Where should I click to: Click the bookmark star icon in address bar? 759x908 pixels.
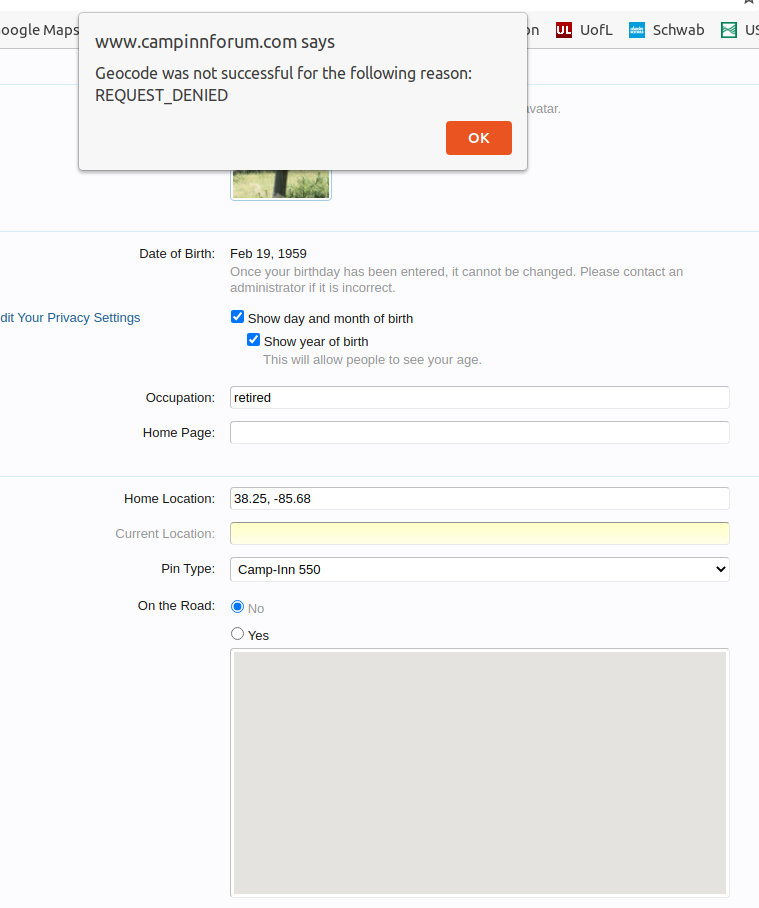pos(749,2)
